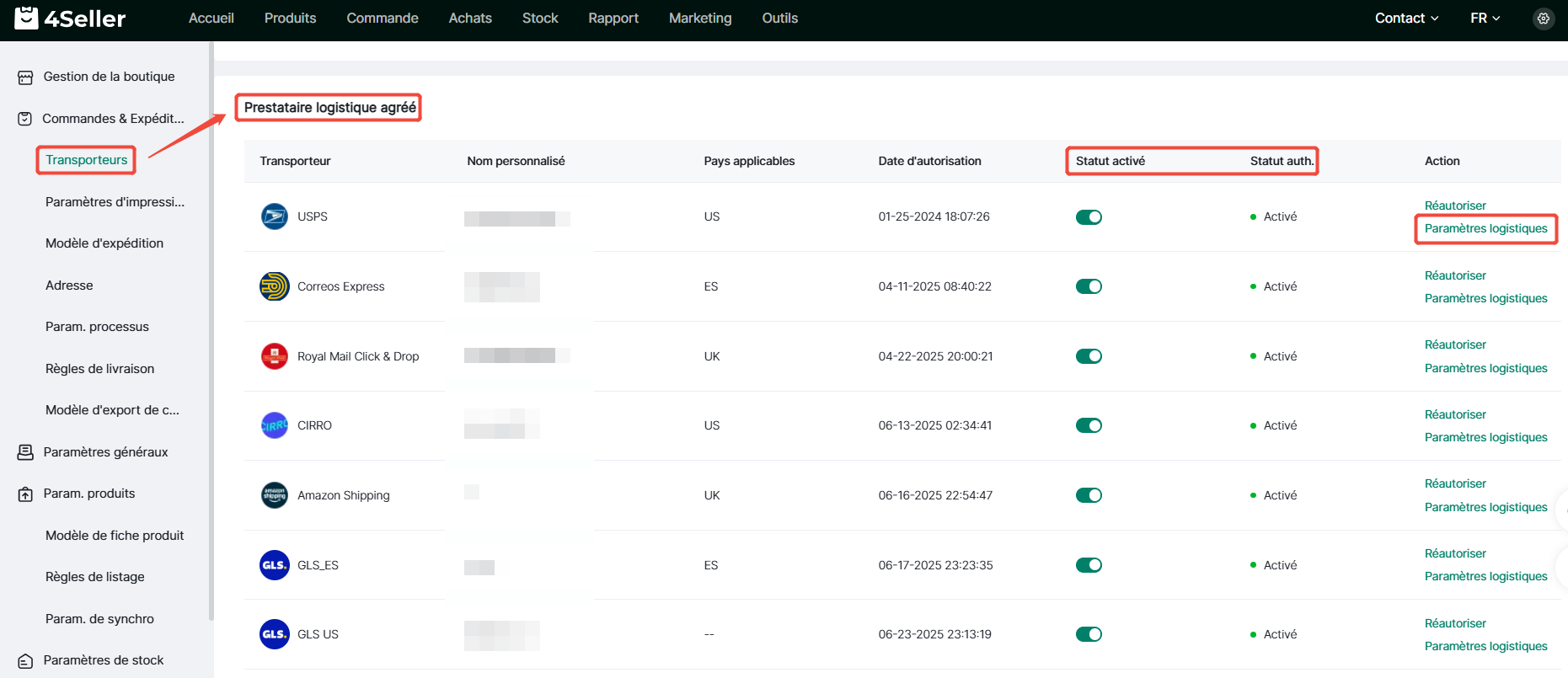Open Paramètres logistiques for Correos Express
The image size is (1568, 678).
click(1485, 298)
